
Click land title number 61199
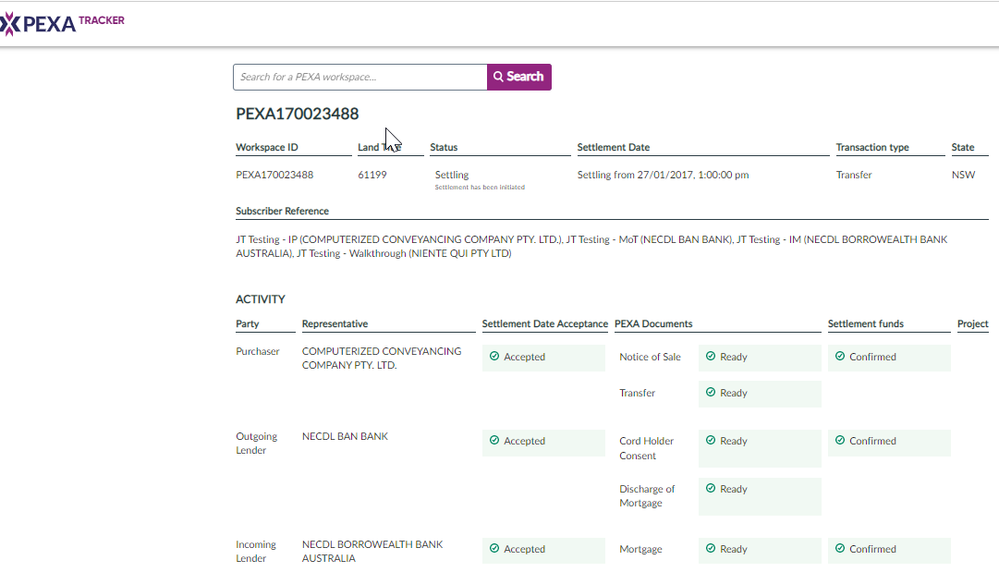coord(372,175)
